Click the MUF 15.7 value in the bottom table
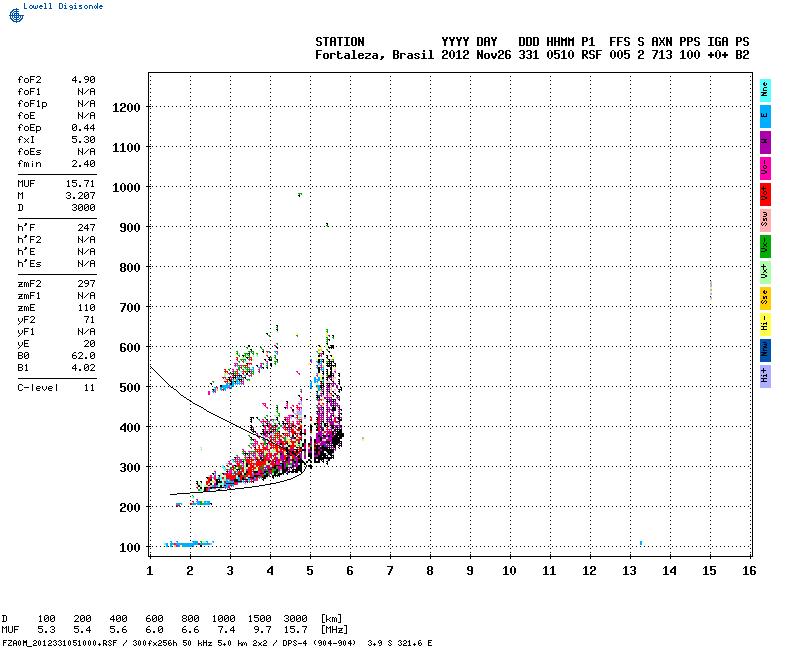 296,630
